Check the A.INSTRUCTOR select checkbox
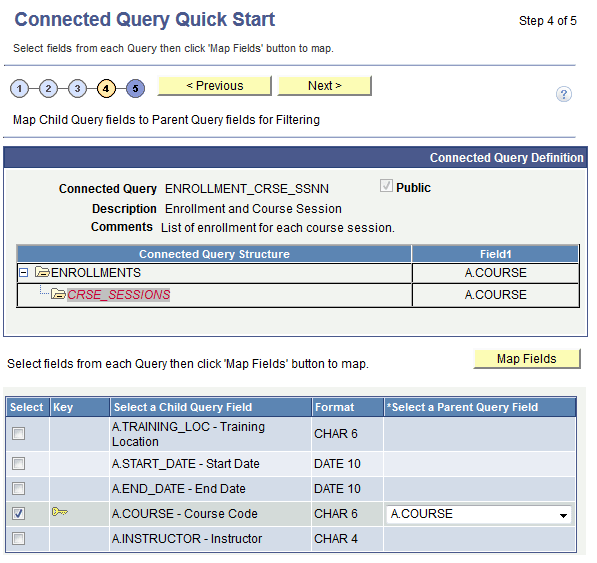Image resolution: width=597 pixels, height=563 pixels. tap(18, 539)
